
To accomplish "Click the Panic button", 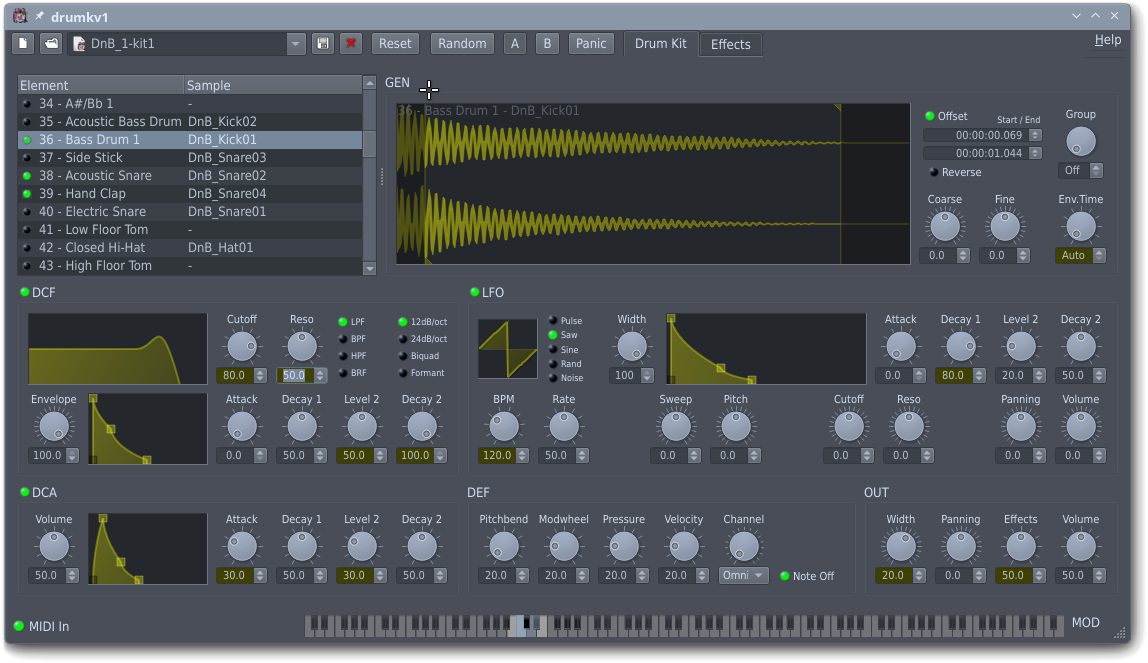I will 591,43.
